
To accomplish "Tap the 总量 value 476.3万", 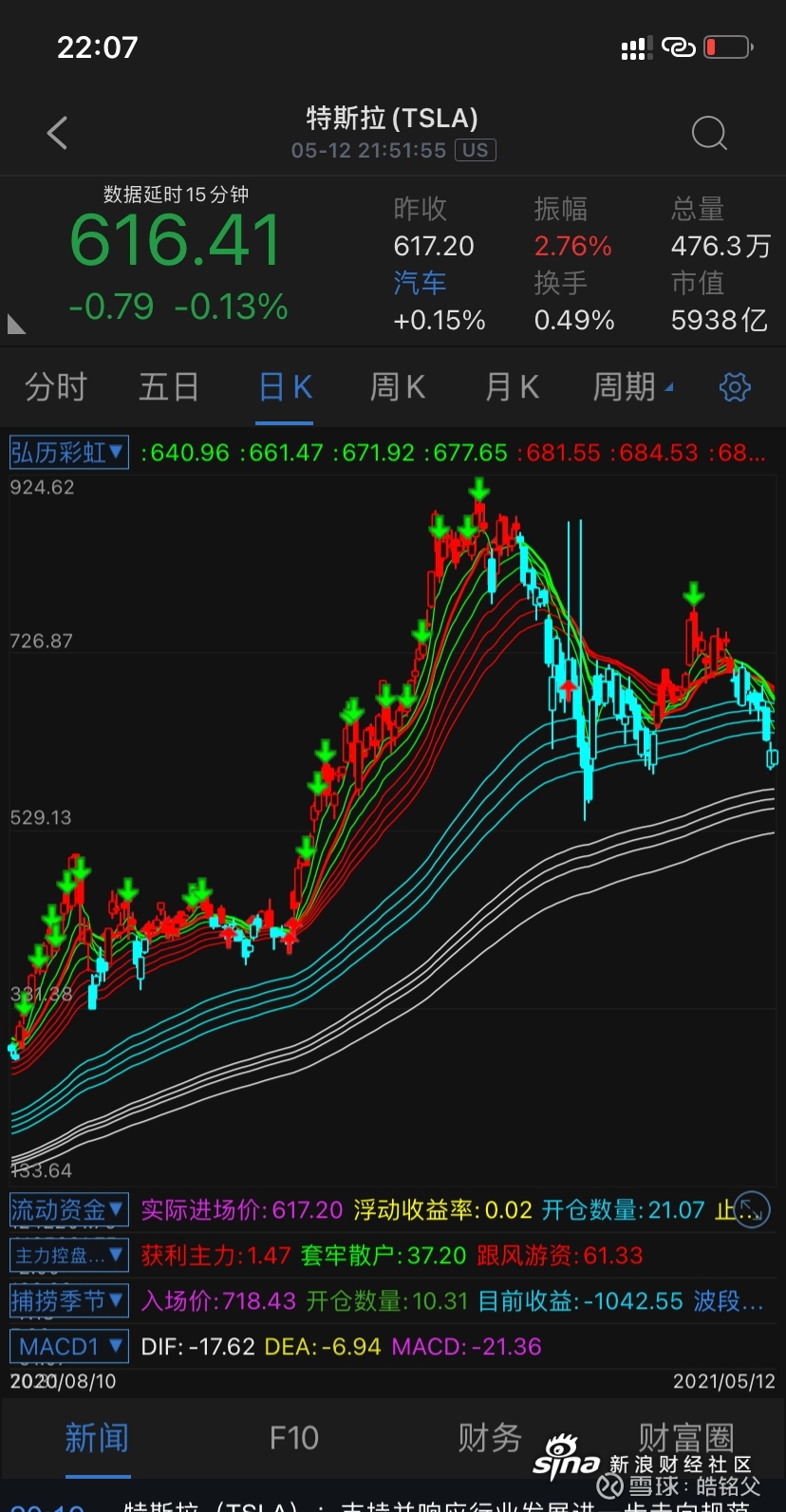I will 720,246.
